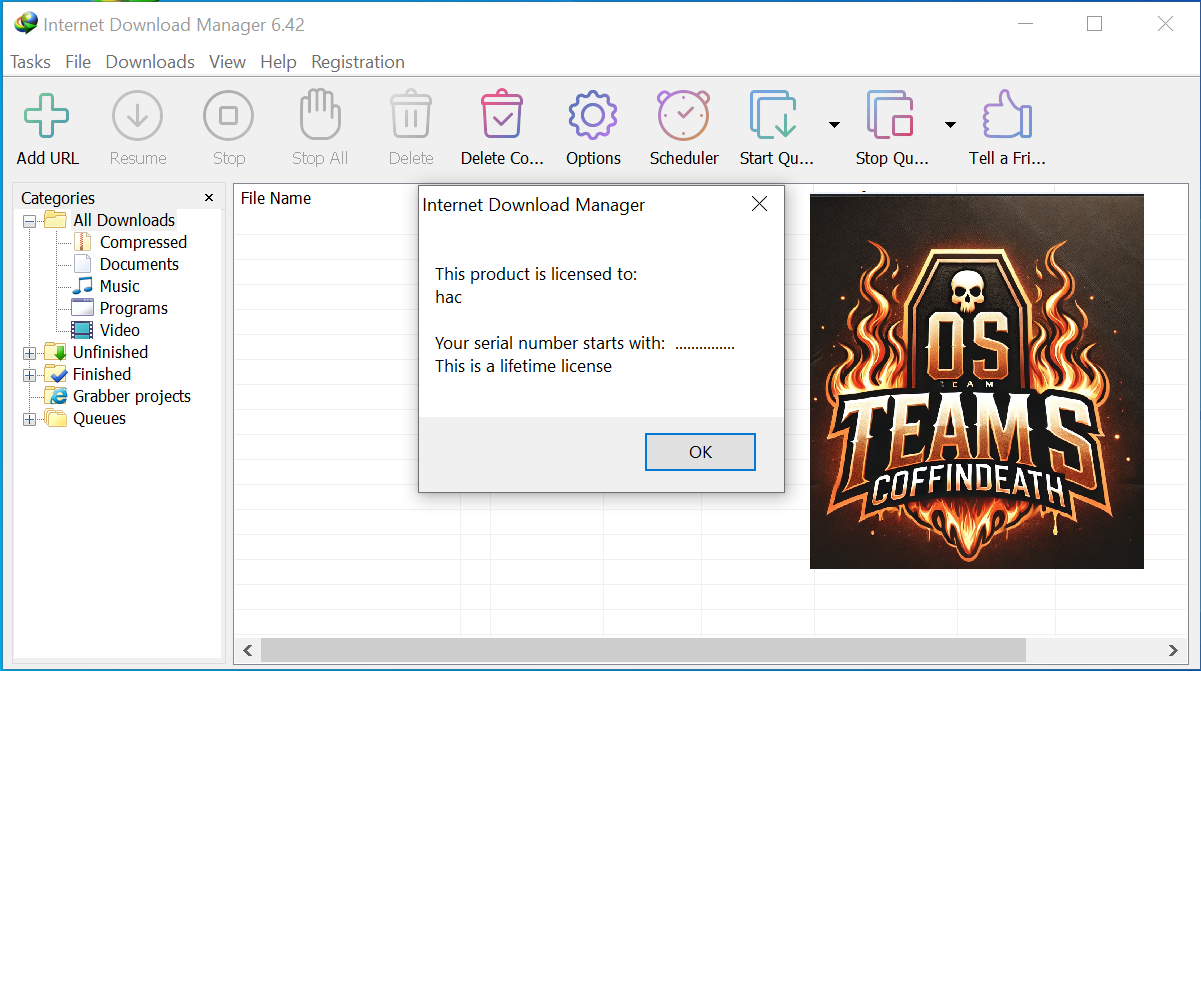Open the File menu
Screen dimensions: 1201x984
click(78, 62)
